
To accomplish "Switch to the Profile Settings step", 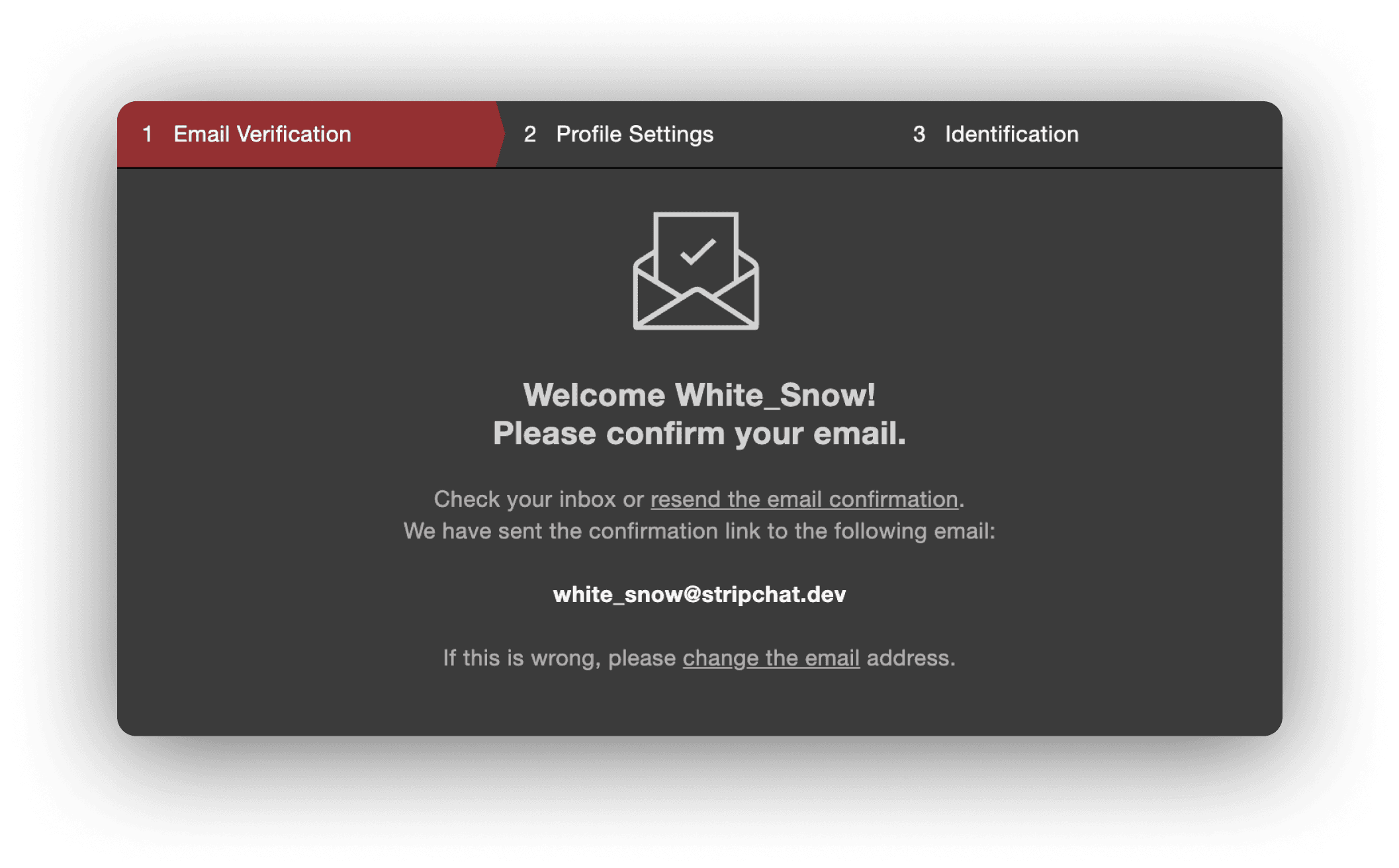I will [635, 134].
